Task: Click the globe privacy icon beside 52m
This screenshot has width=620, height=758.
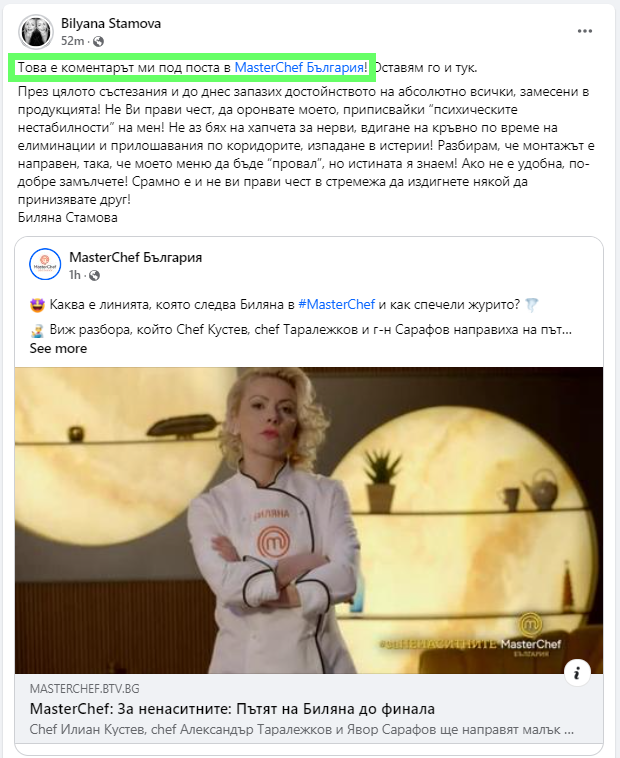Action: click(x=98, y=42)
